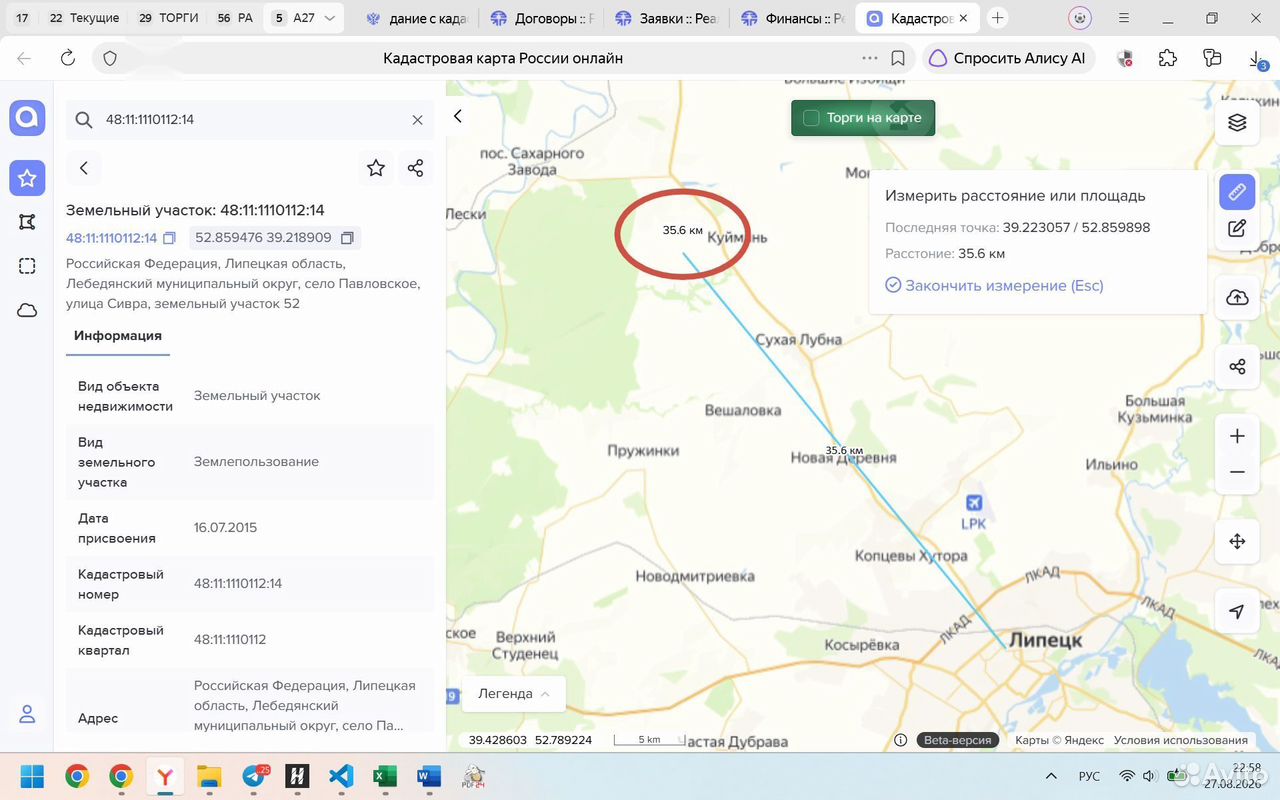
Task: Open the map info icon near Beta-версия
Action: tap(901, 740)
